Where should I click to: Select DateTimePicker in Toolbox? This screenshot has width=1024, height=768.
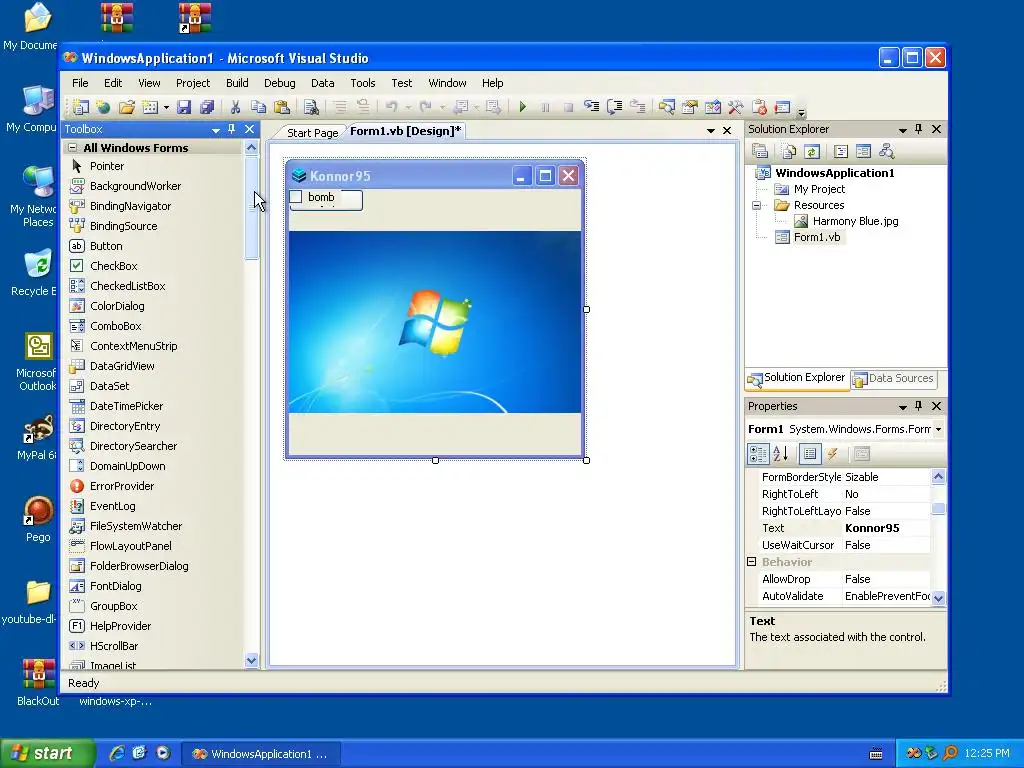[x=126, y=406]
